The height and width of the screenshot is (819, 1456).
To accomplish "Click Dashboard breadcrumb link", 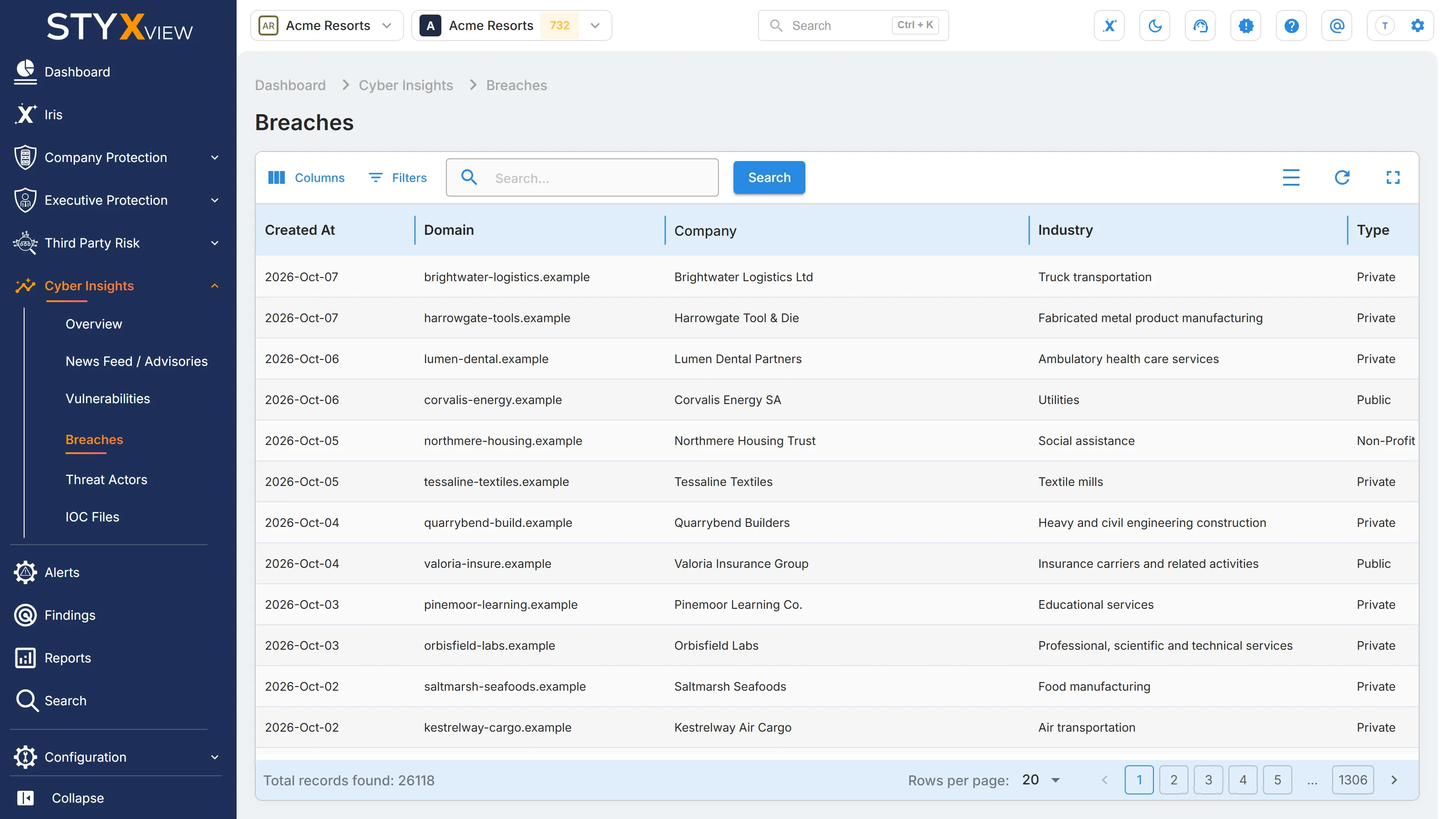I will [290, 85].
